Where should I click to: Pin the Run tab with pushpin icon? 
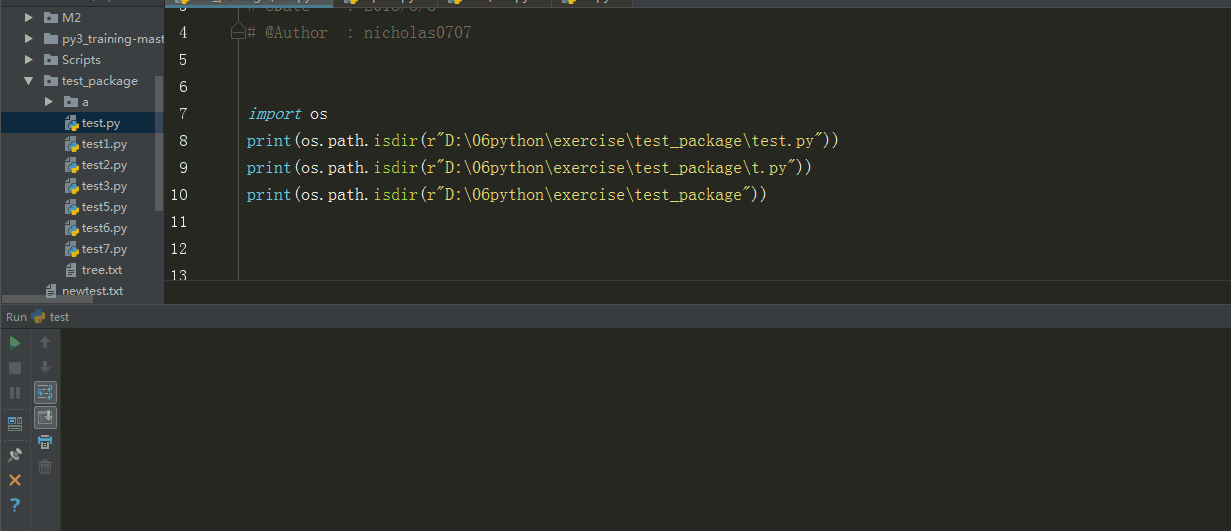pos(15,455)
